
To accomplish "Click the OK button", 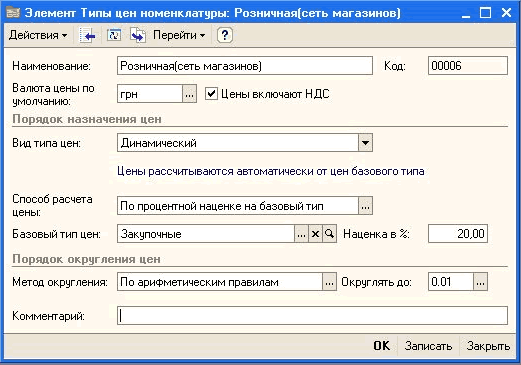I will pos(382,346).
